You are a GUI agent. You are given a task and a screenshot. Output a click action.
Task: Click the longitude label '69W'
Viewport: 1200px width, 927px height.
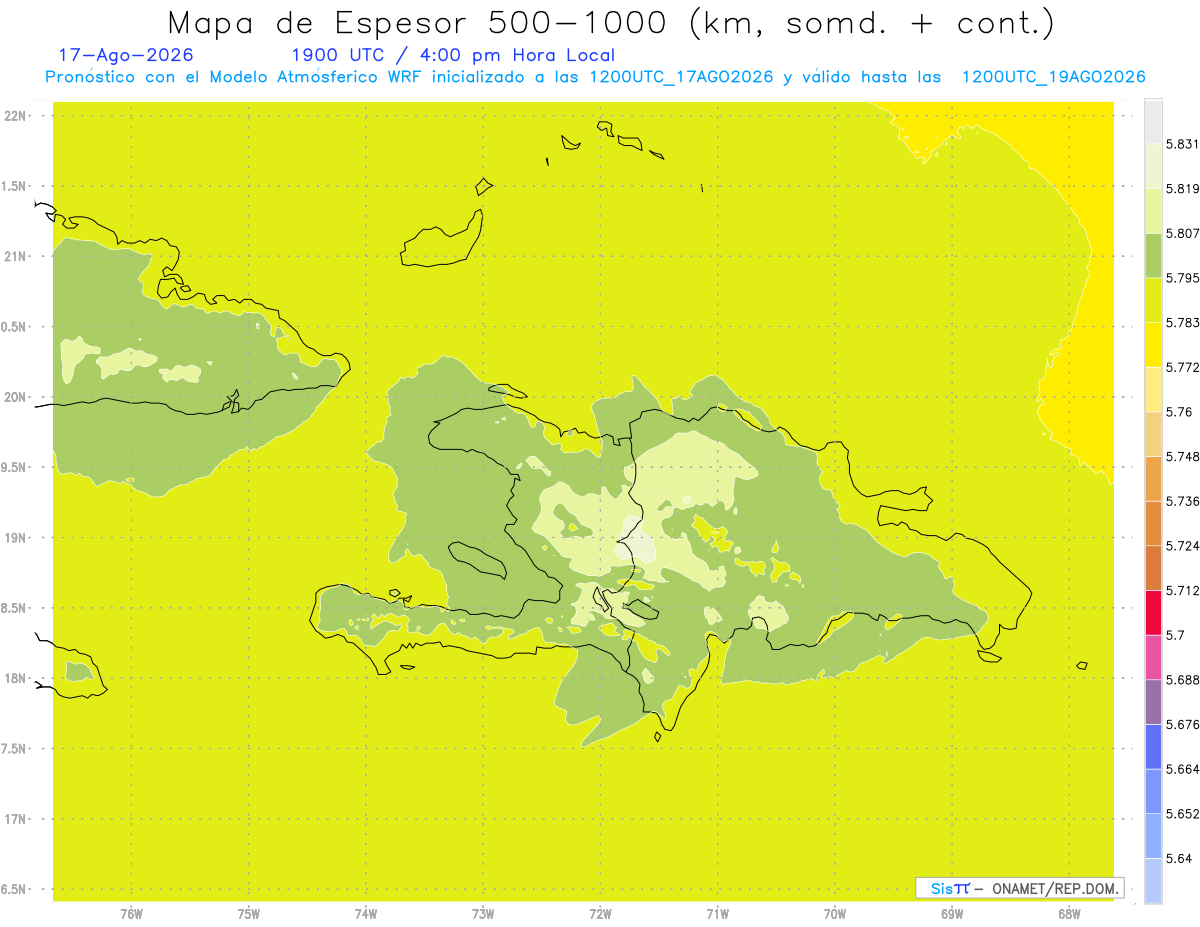pos(952,914)
